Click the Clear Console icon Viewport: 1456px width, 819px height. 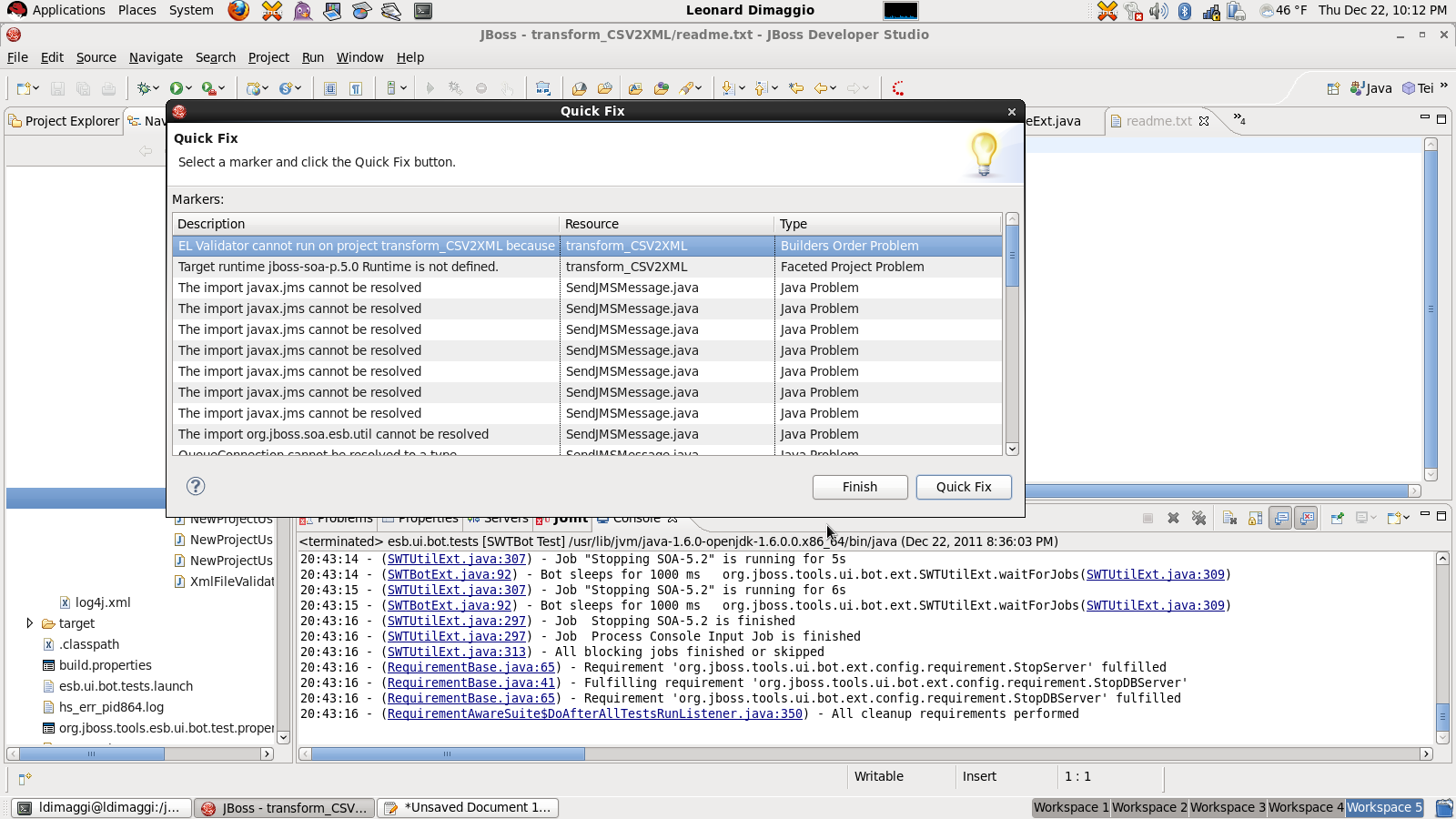click(x=1229, y=518)
